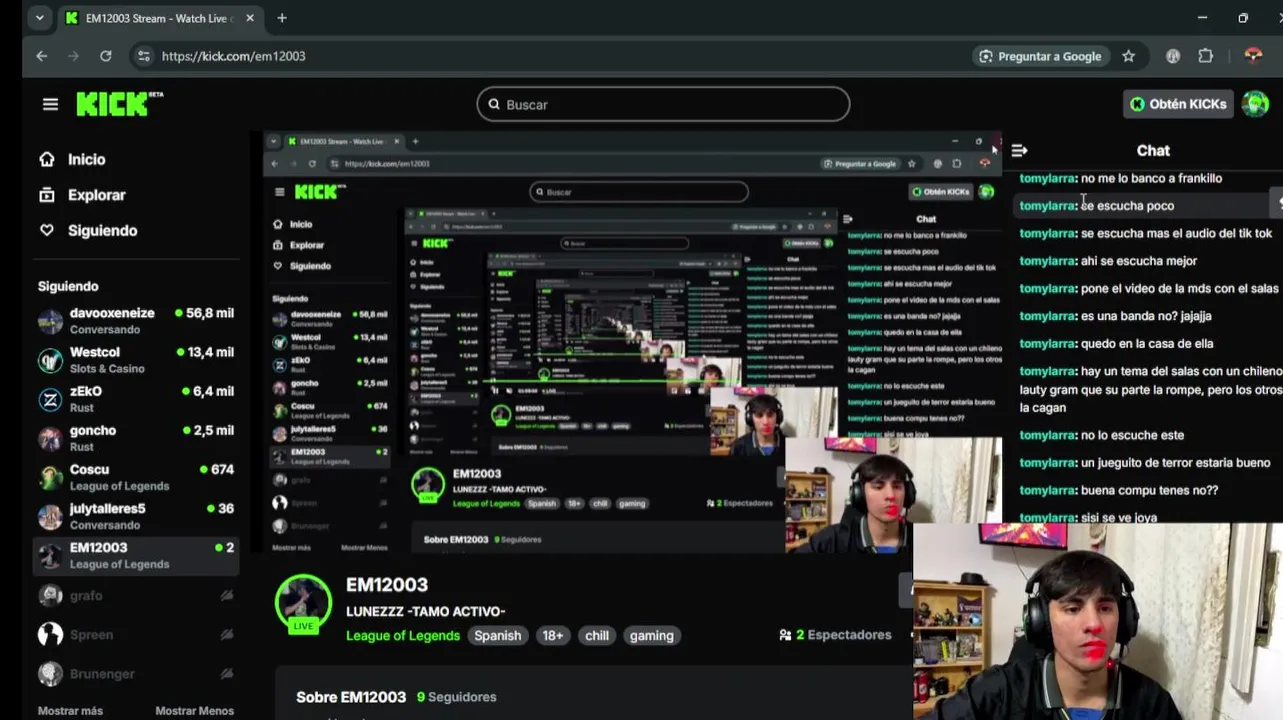
Task: Reload the browser page
Action: point(106,56)
